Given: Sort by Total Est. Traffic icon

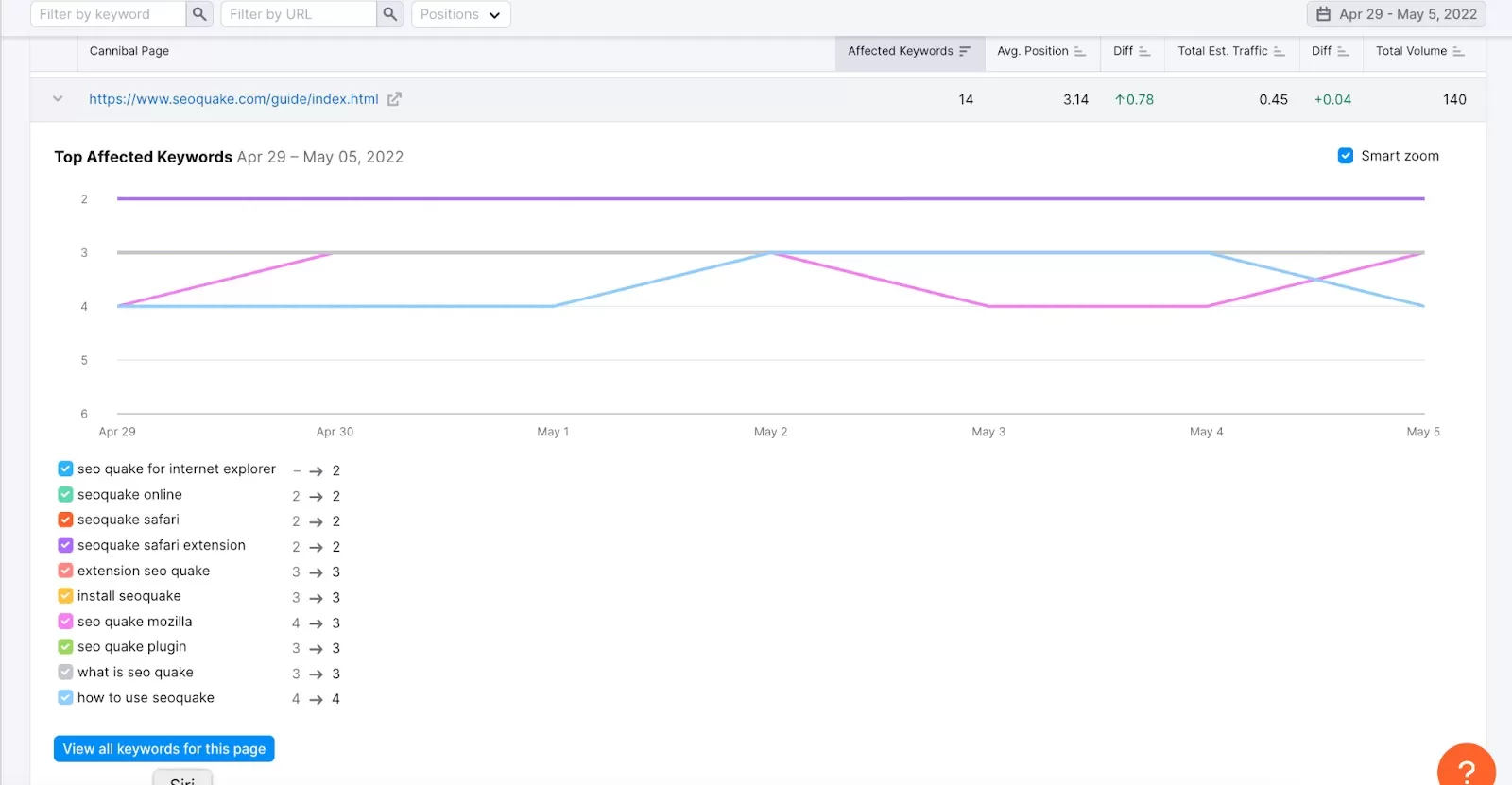Looking at the screenshot, I should click(1279, 51).
